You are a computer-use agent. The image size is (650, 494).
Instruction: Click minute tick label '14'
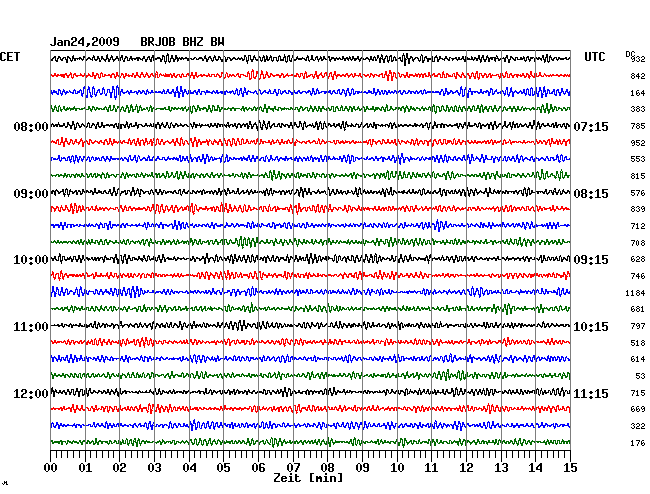click(x=535, y=467)
